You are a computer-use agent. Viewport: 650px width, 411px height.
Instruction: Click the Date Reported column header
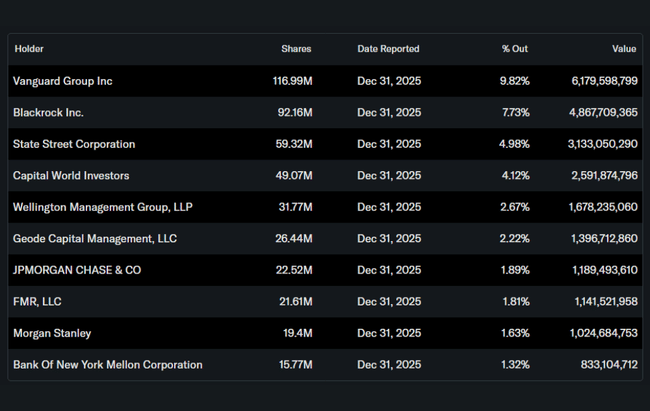pos(388,49)
